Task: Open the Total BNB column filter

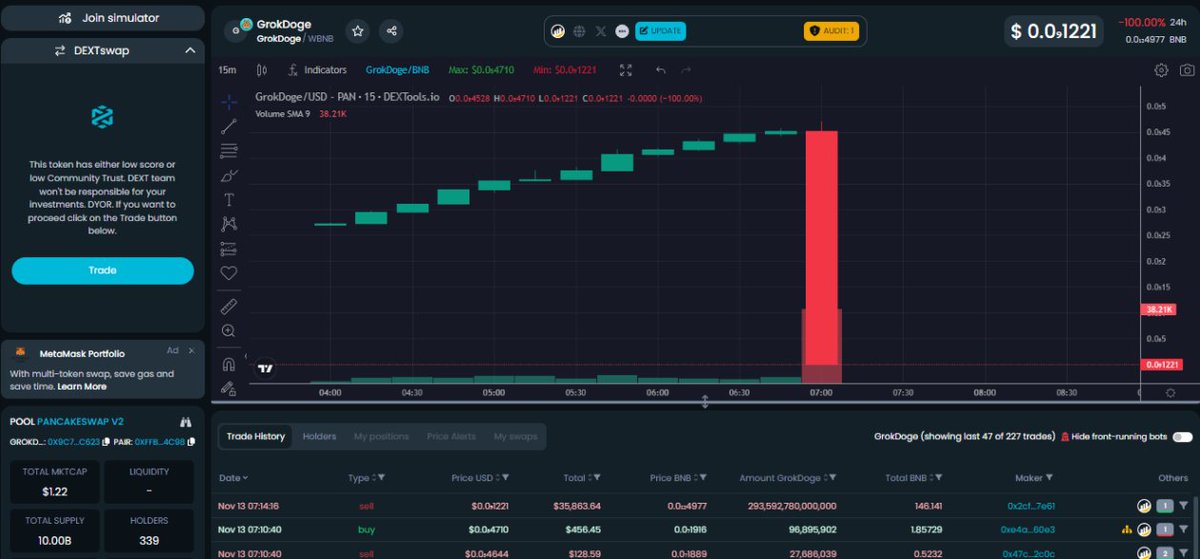Action: pos(938,478)
